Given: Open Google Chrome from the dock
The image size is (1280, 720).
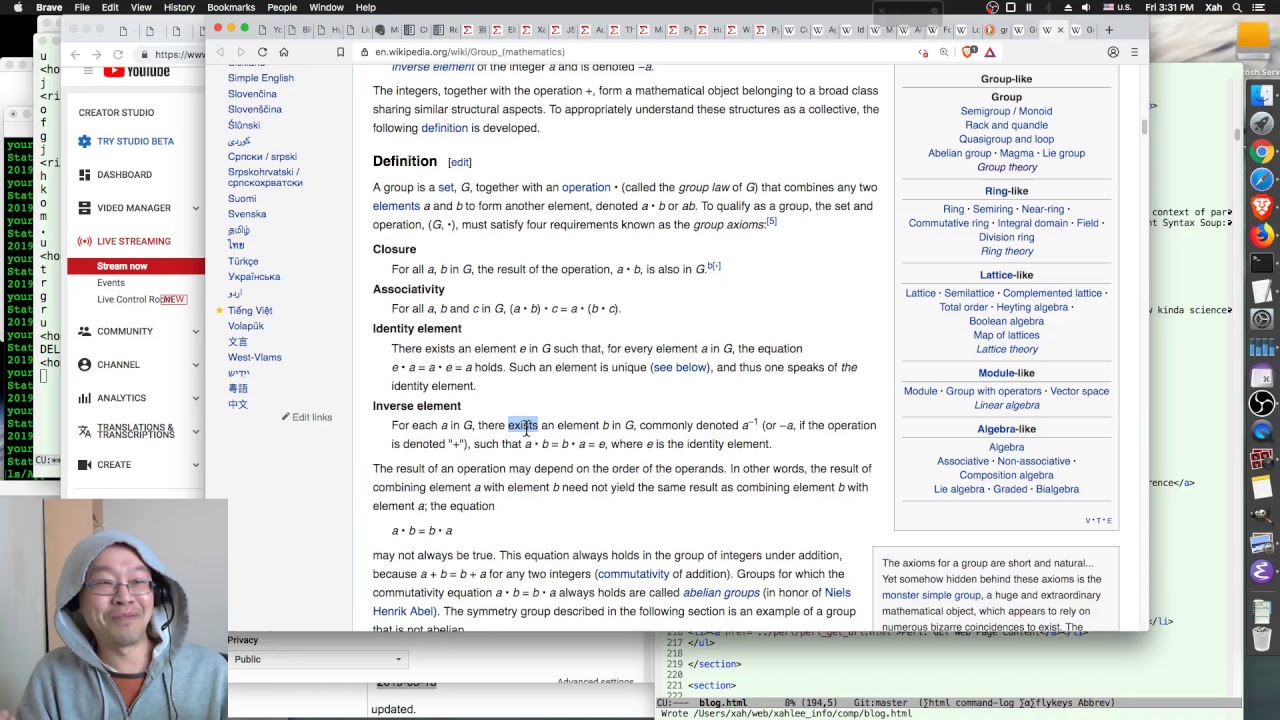Looking at the screenshot, I should coord(1262,152).
